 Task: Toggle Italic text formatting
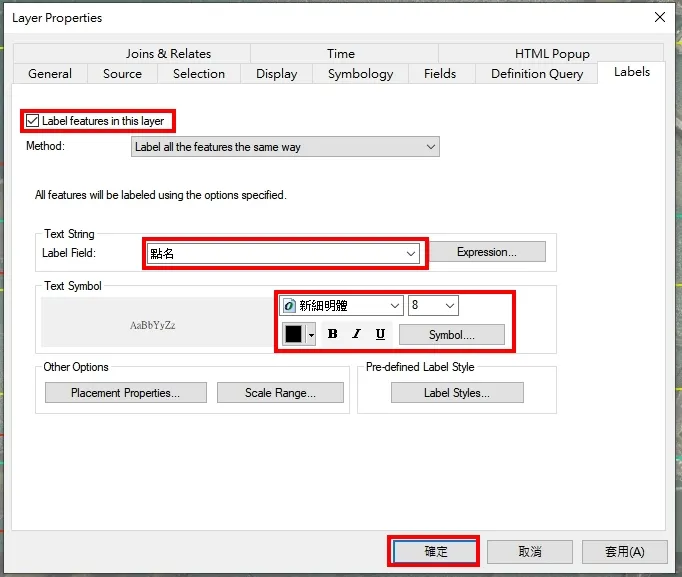pyautogui.click(x=357, y=334)
